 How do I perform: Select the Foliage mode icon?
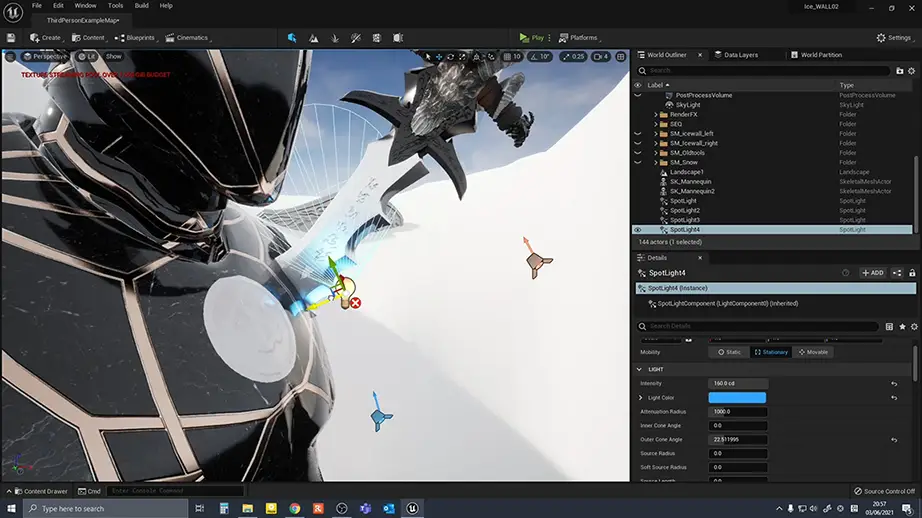(x=335, y=38)
